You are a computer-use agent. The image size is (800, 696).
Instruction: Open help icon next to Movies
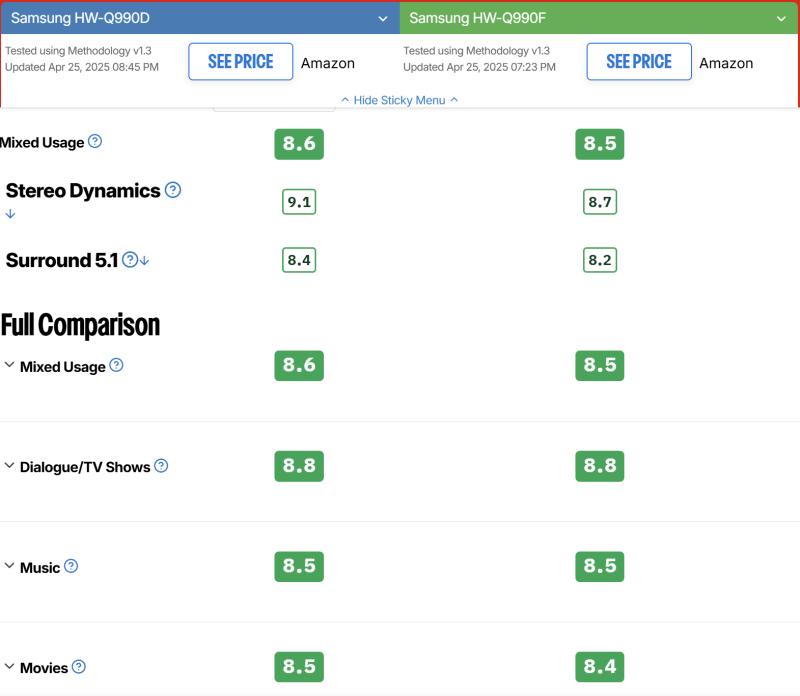(x=79, y=666)
